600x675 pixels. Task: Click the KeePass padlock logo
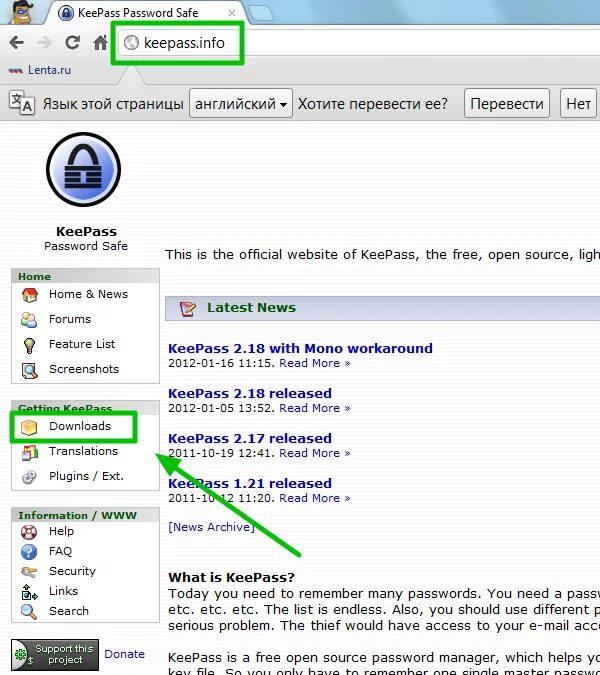tap(84, 169)
